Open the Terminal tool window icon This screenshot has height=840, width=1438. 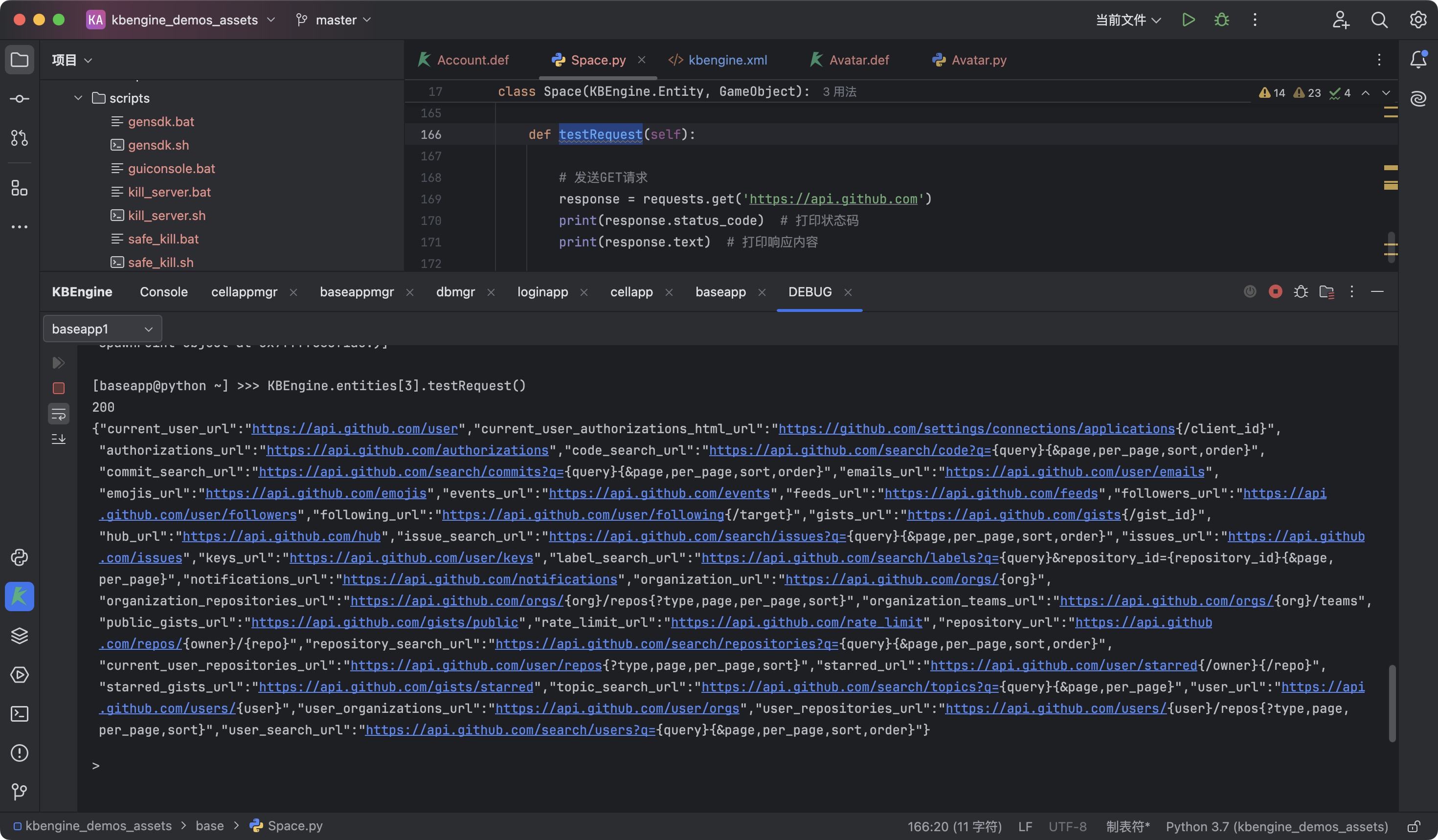pos(20,714)
